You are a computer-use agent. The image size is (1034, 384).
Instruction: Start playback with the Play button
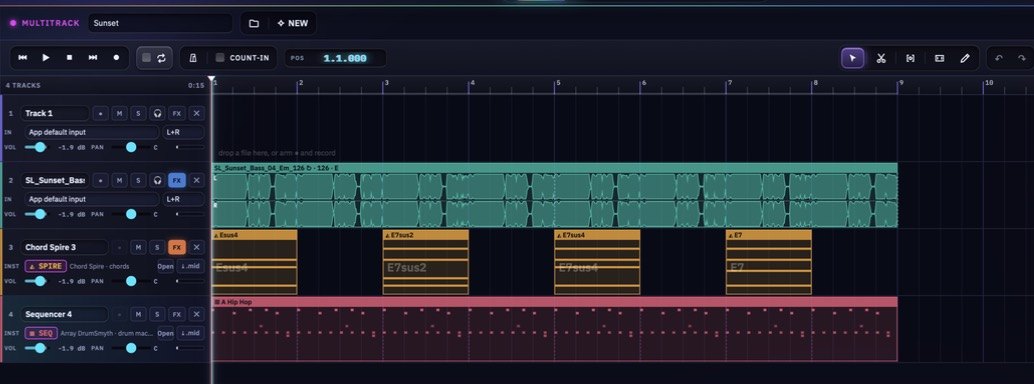[46, 58]
